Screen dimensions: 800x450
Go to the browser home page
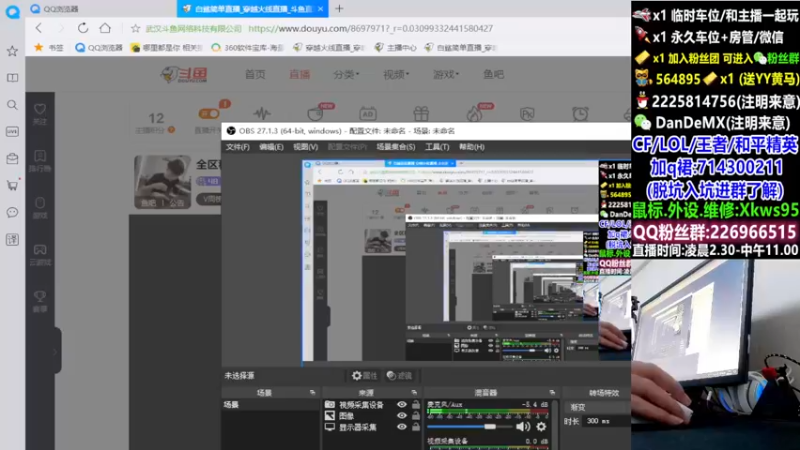coord(105,28)
